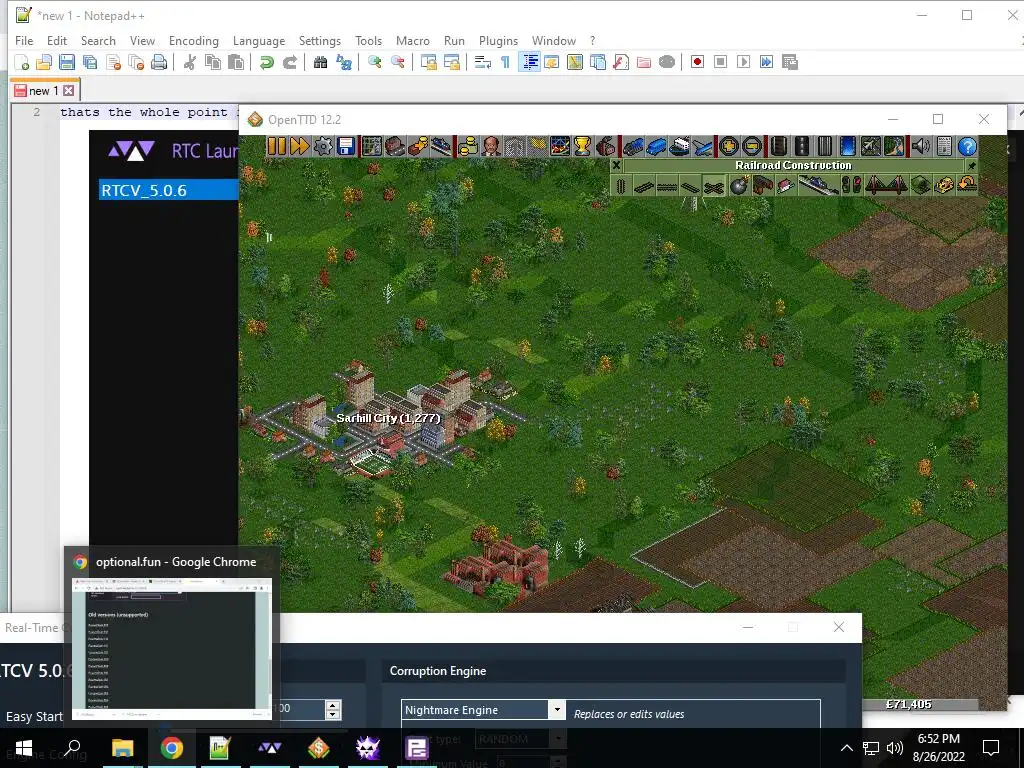Screen dimensions: 1024x768
Task: Open OpenTTD railroad construction toolbar icon
Action: (x=779, y=146)
